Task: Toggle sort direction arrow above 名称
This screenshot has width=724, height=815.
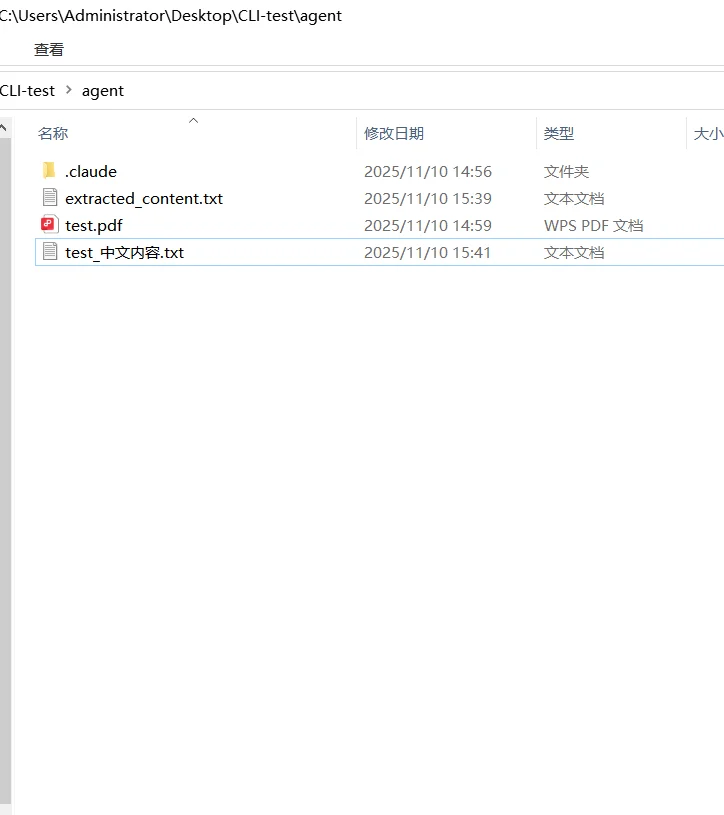Action: click(193, 121)
